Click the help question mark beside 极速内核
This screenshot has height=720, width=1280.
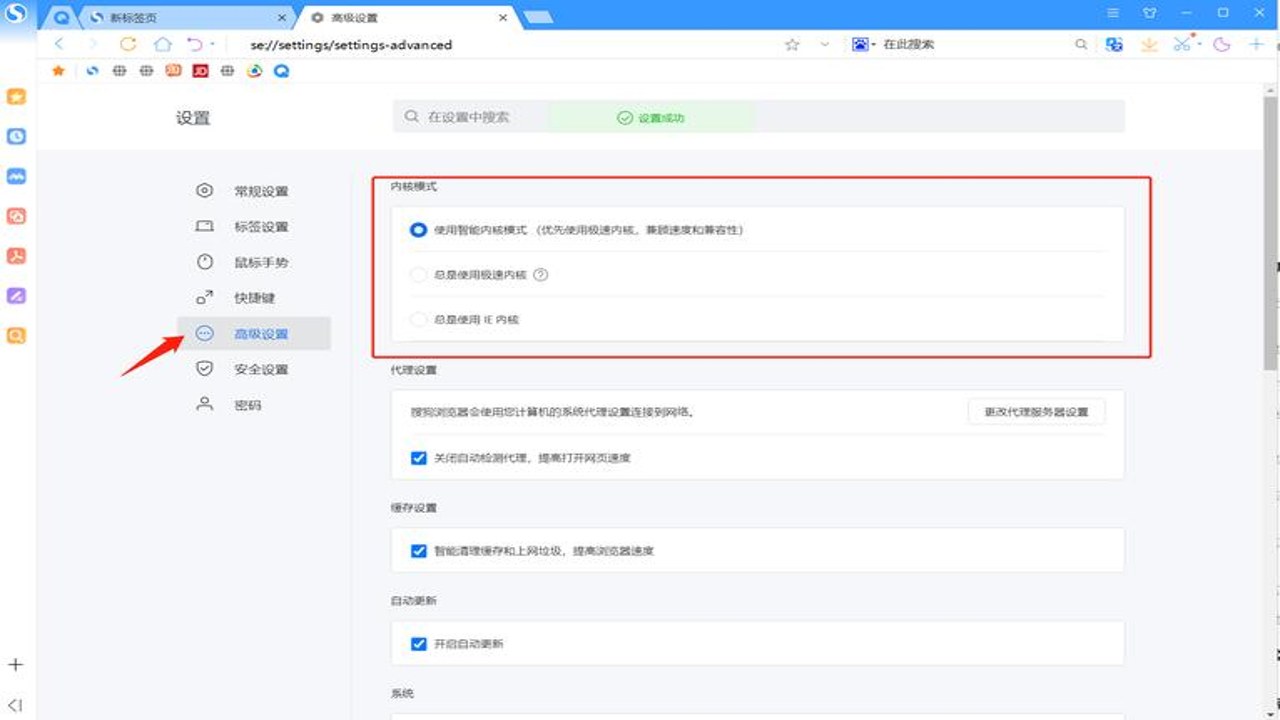[x=541, y=274]
